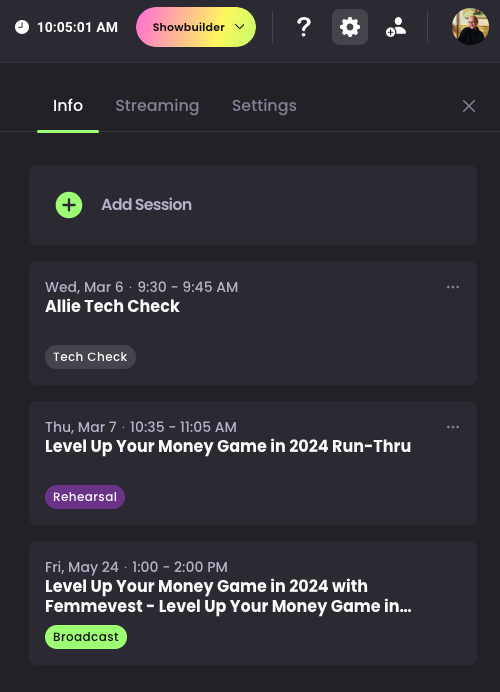Open the settings gear icon
Viewport: 500px width, 692px height.
350,27
